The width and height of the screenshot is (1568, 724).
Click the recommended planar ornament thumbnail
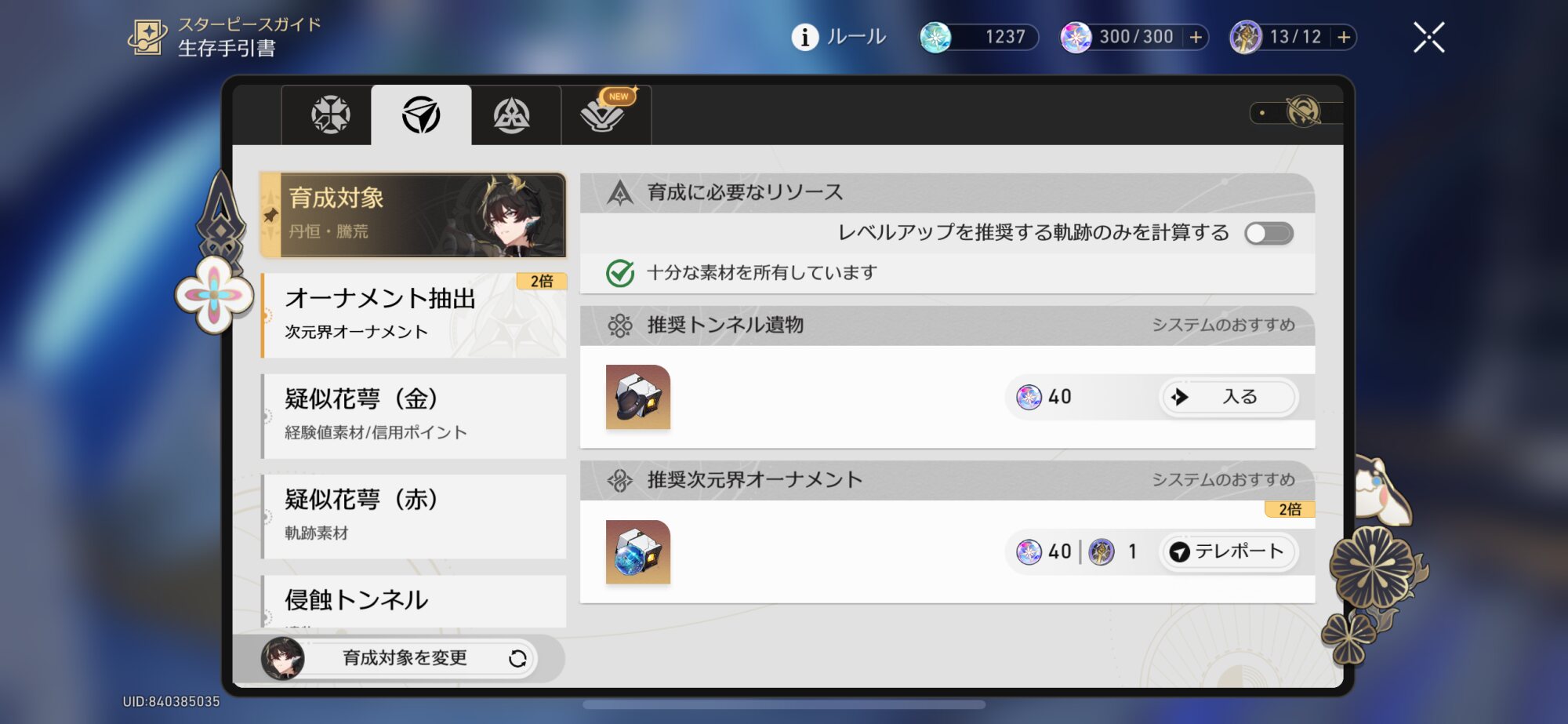pos(638,551)
